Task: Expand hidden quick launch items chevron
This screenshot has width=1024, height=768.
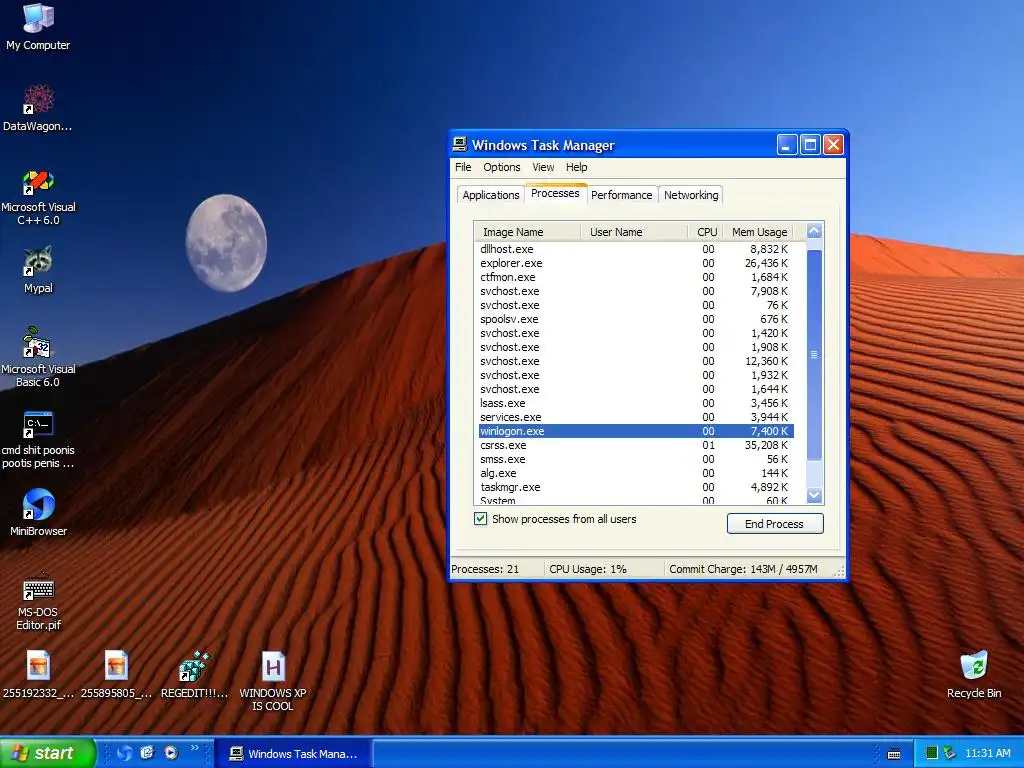Action: click(x=195, y=748)
